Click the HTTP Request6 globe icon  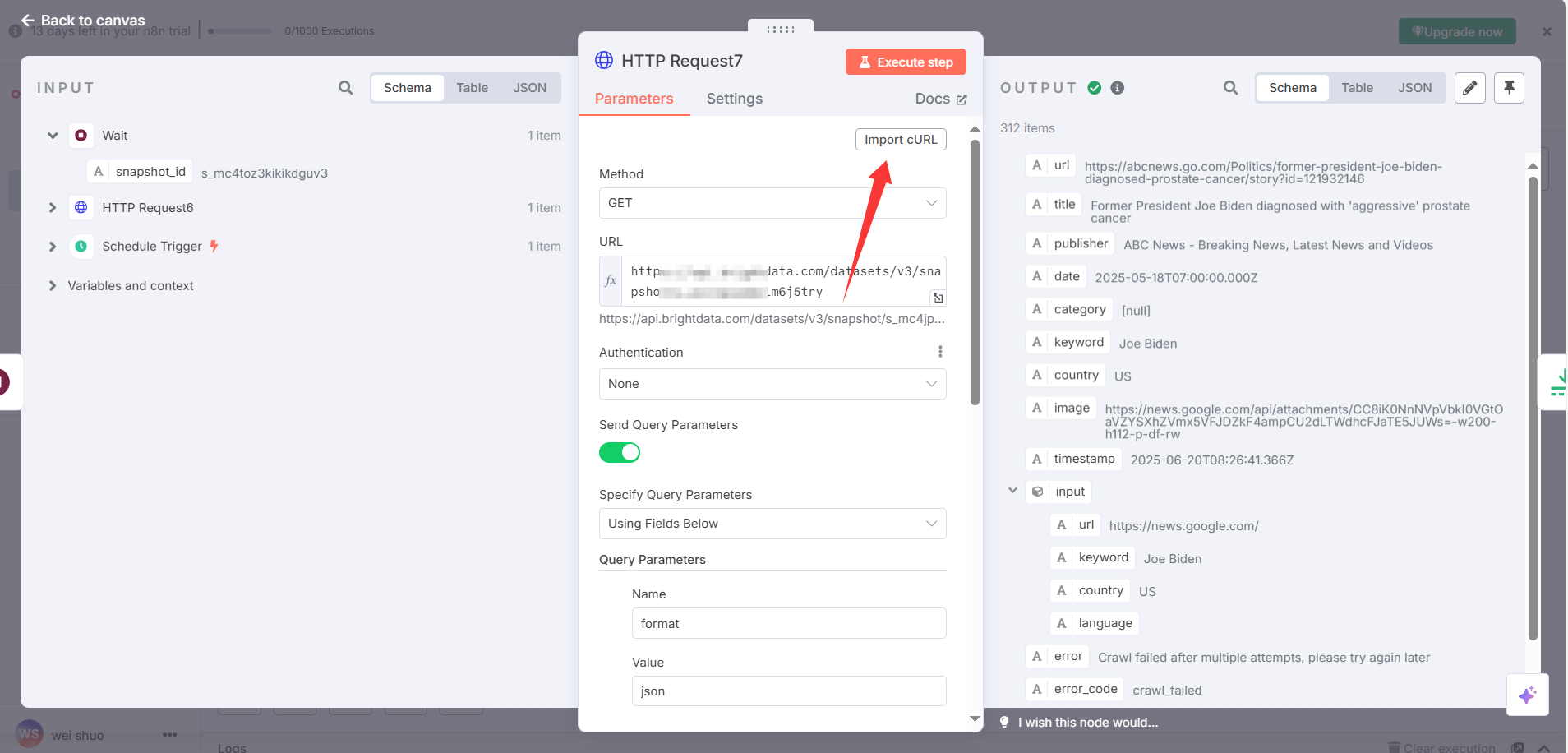point(81,208)
